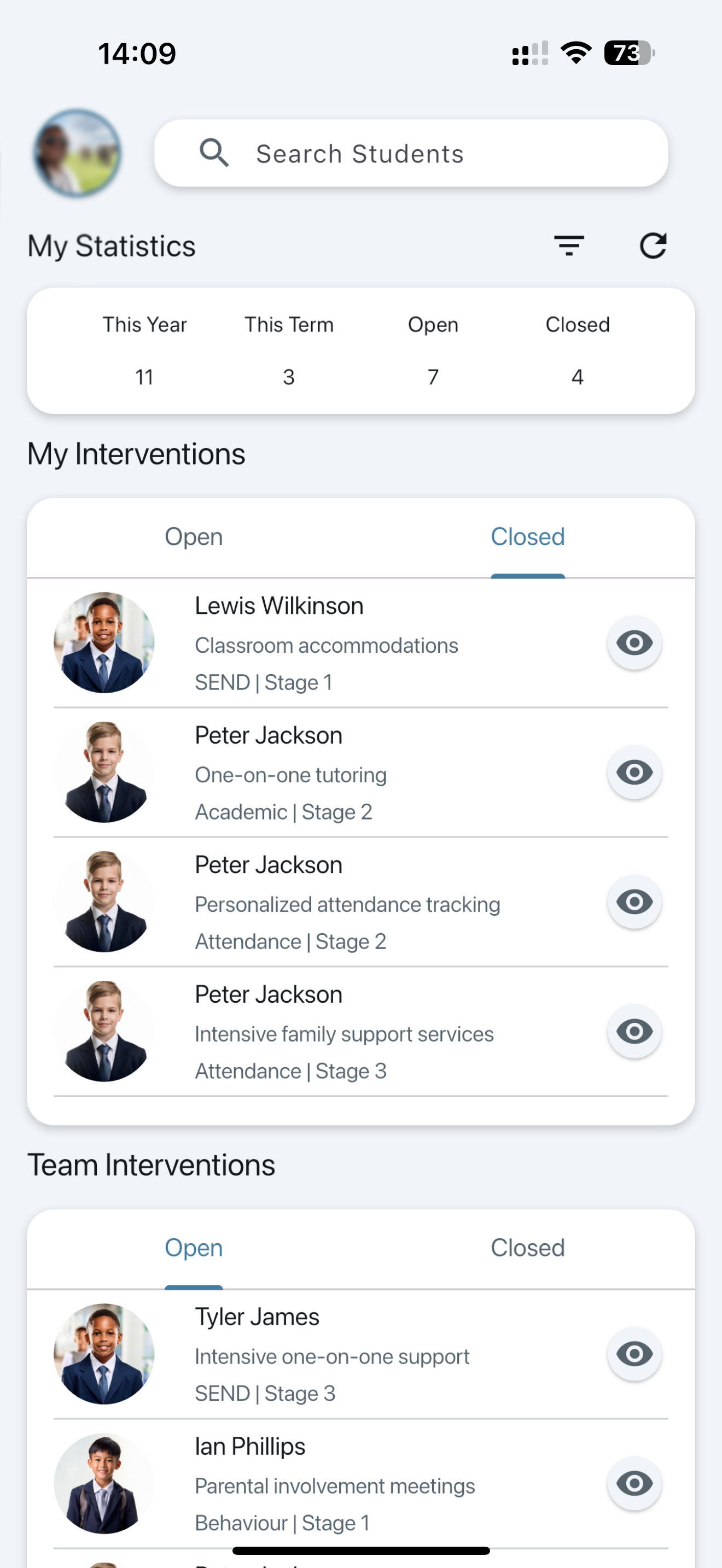Open Tyler James name link
The width and height of the screenshot is (722, 1568).
pos(257,1317)
